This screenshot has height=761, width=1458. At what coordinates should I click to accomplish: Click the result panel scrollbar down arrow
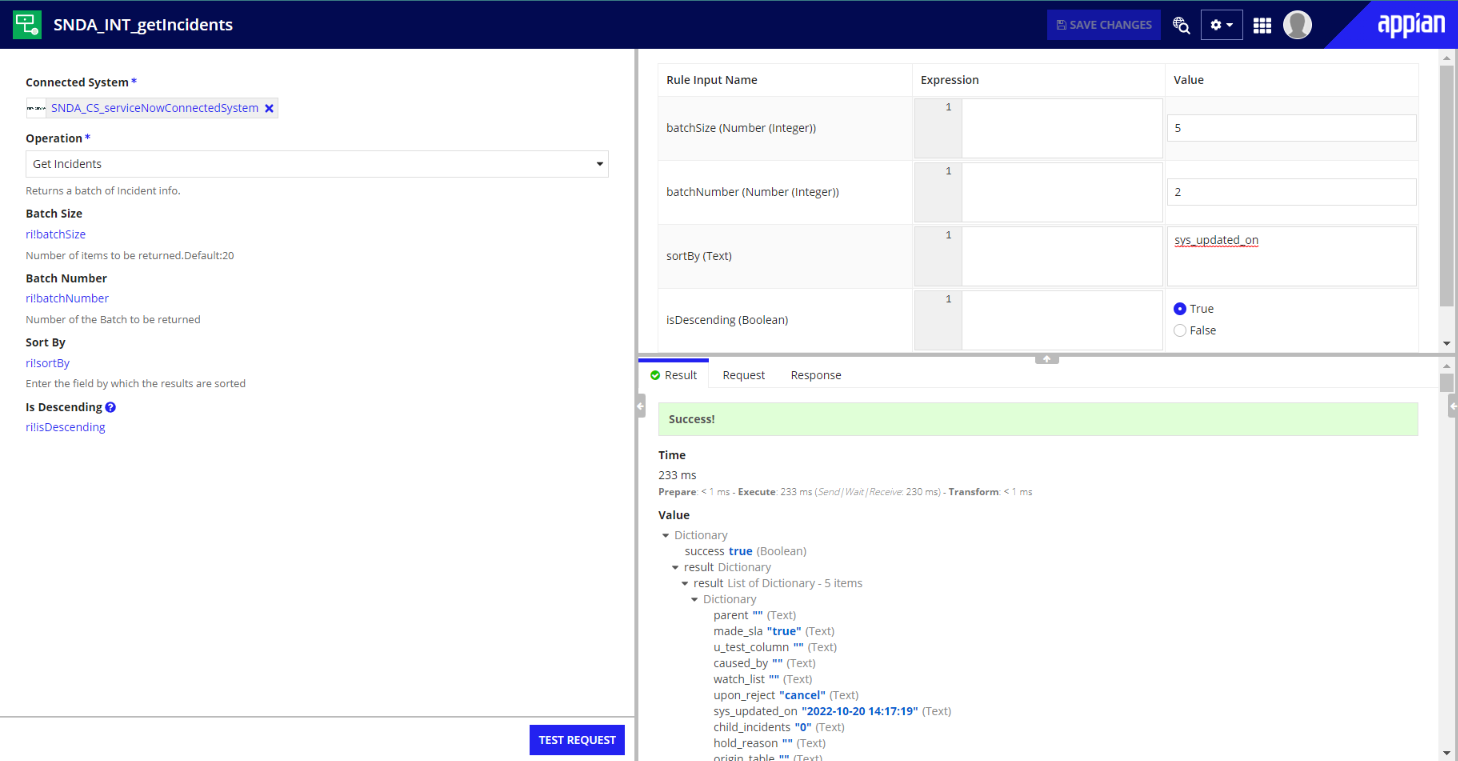coord(1447,752)
